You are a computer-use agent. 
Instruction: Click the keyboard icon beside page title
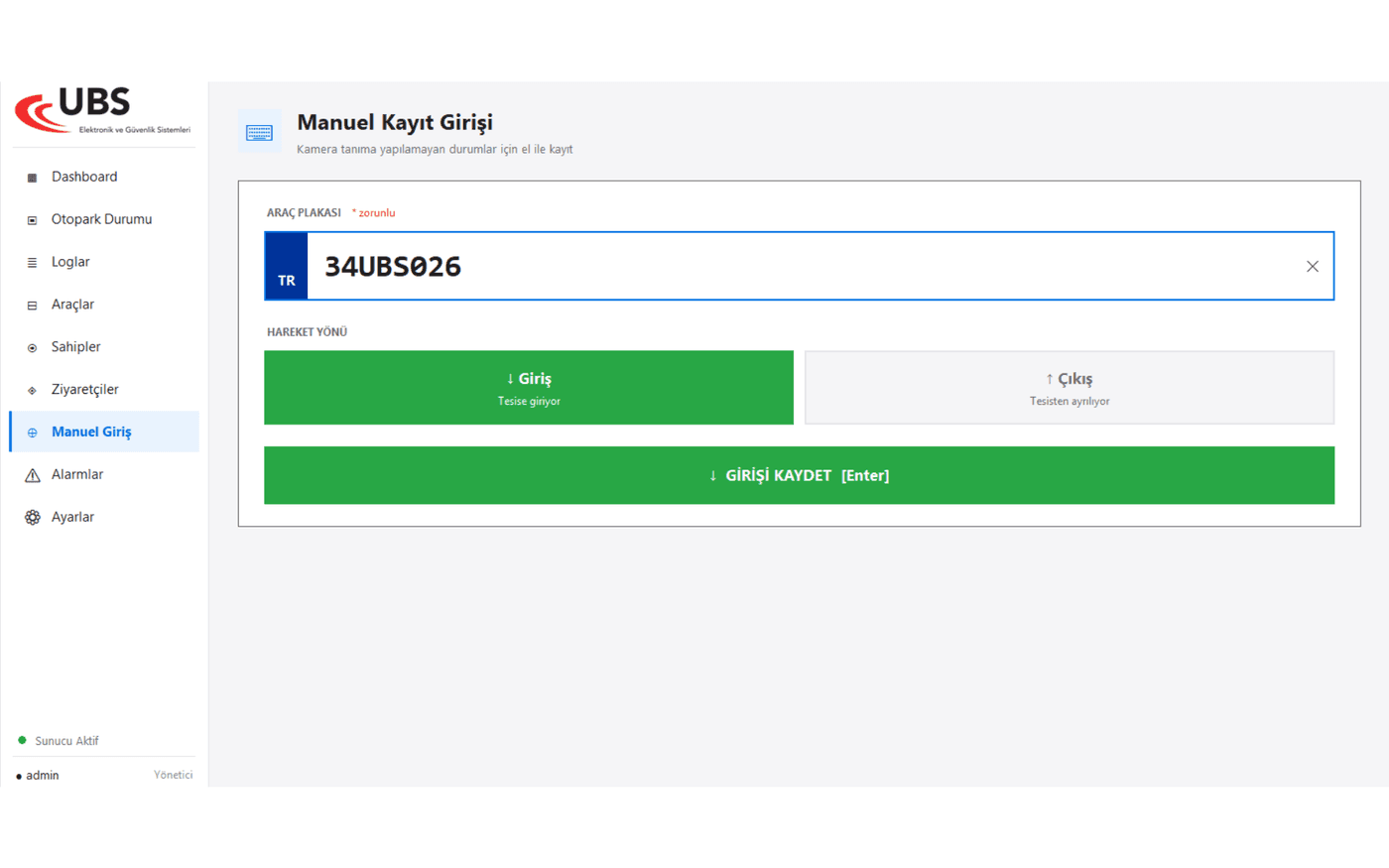click(x=260, y=132)
